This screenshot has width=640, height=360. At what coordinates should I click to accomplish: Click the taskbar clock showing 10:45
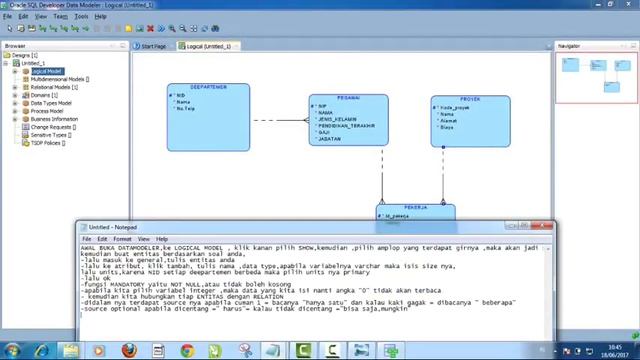(x=615, y=351)
